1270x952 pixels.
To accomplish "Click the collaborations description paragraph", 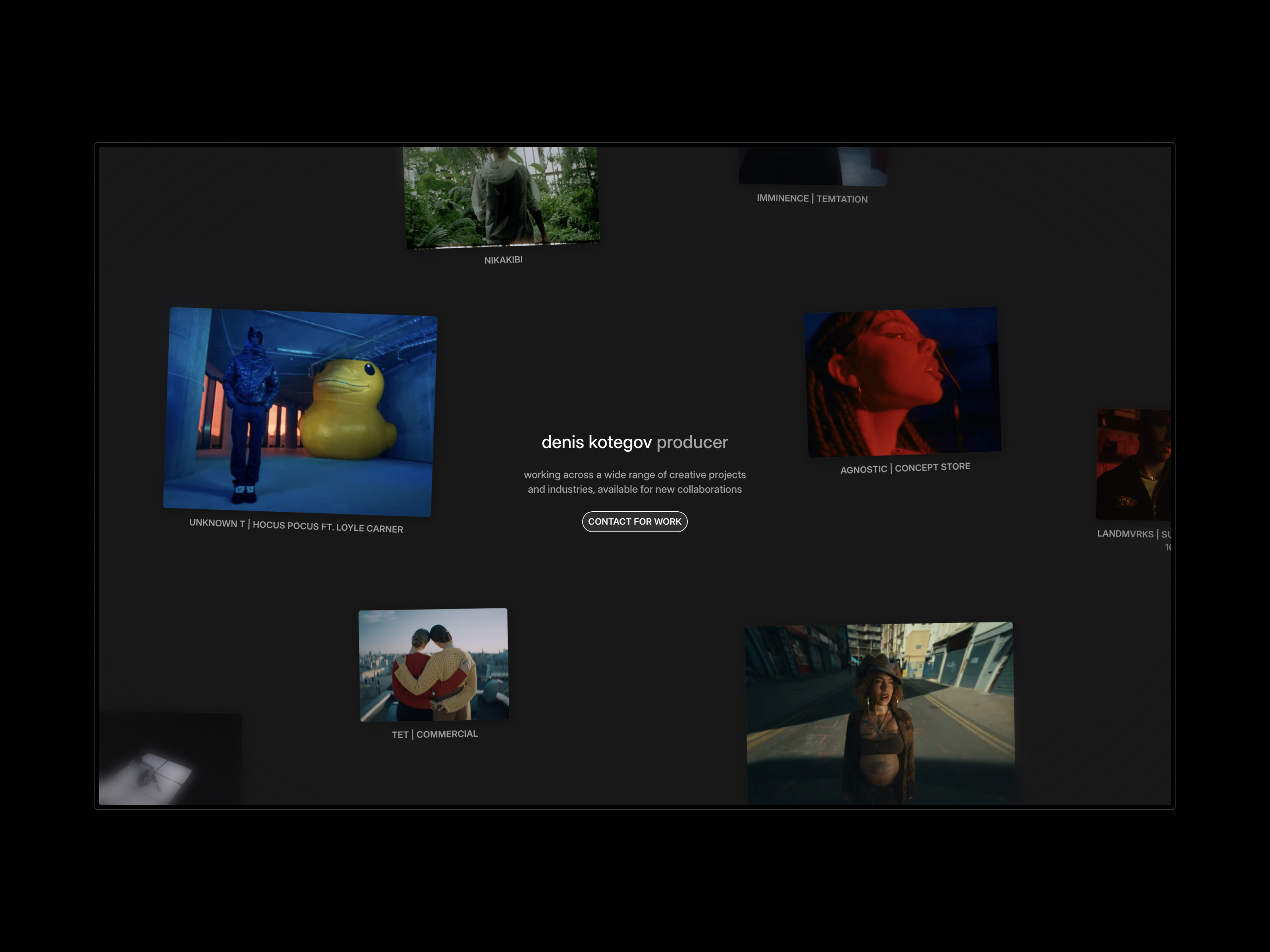I will click(635, 482).
